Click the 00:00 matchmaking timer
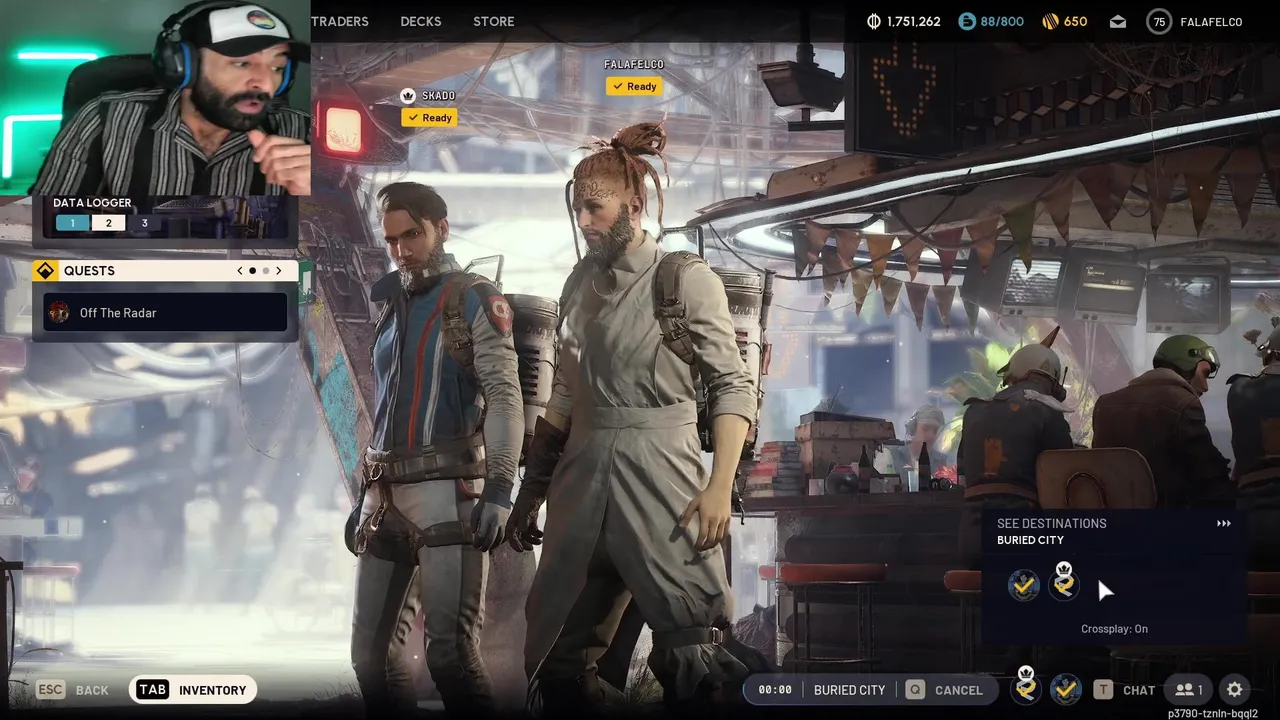 click(x=775, y=690)
